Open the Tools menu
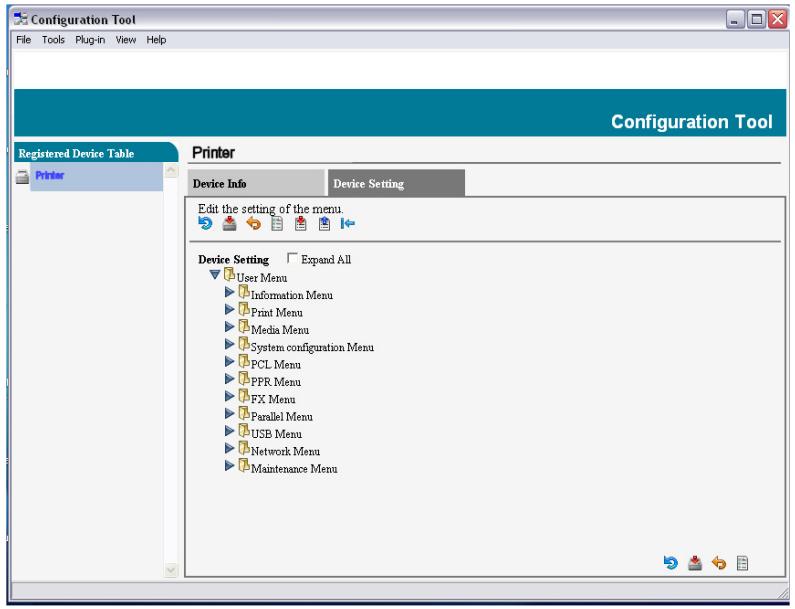Screen dimensions: 795x609 tap(53, 40)
